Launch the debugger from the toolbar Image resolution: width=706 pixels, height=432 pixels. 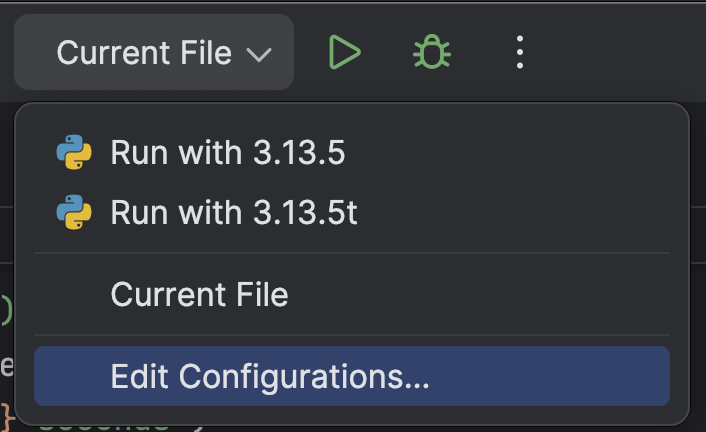pos(432,52)
